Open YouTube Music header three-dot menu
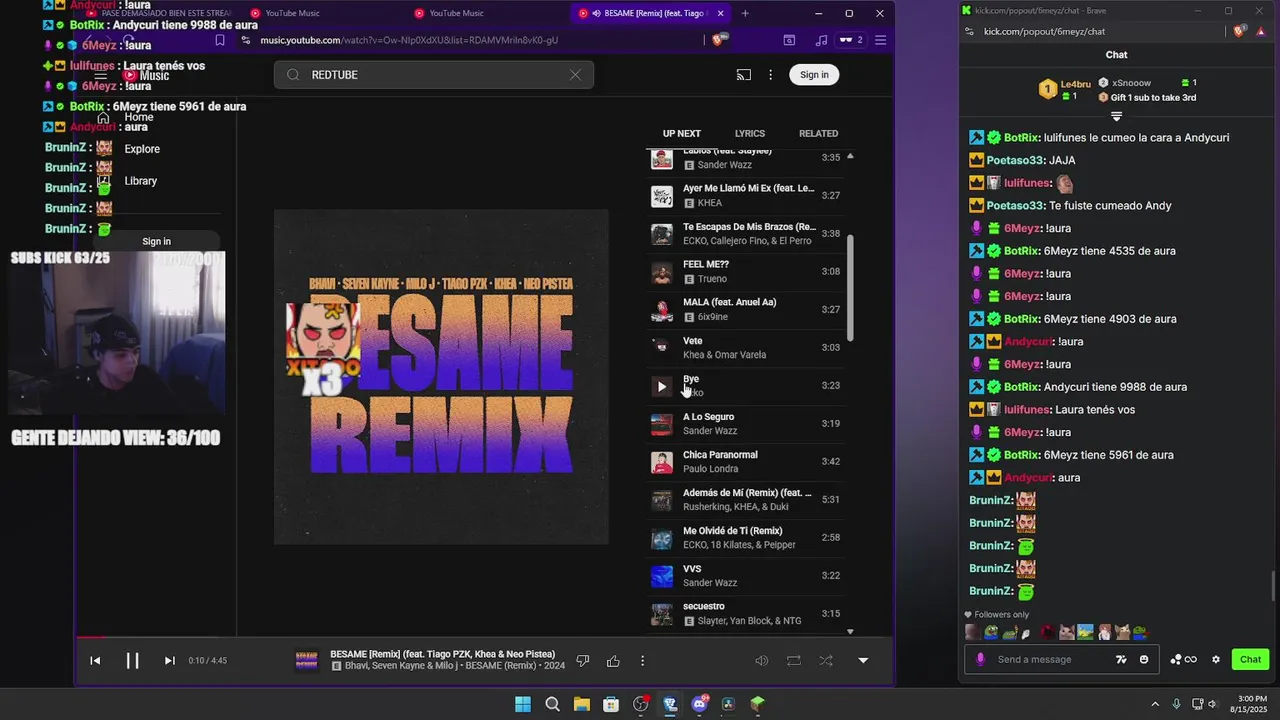 click(770, 75)
